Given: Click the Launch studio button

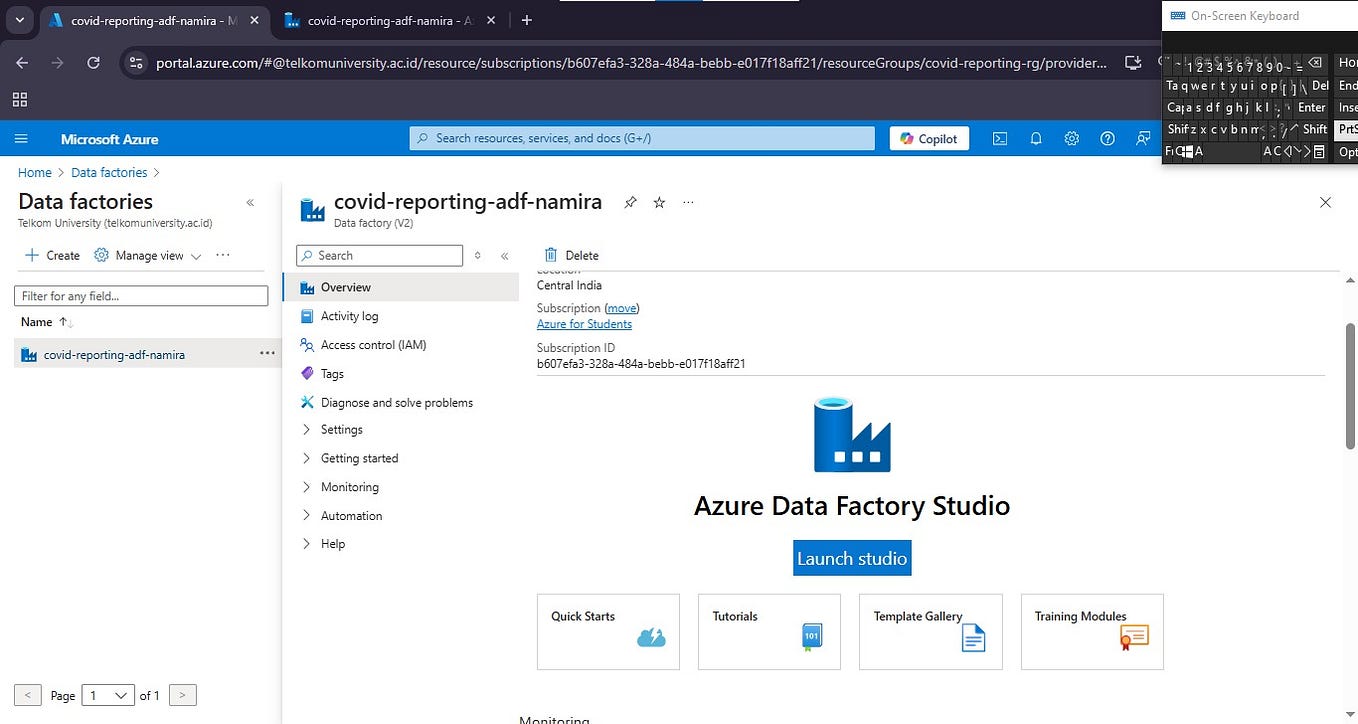Looking at the screenshot, I should (851, 558).
